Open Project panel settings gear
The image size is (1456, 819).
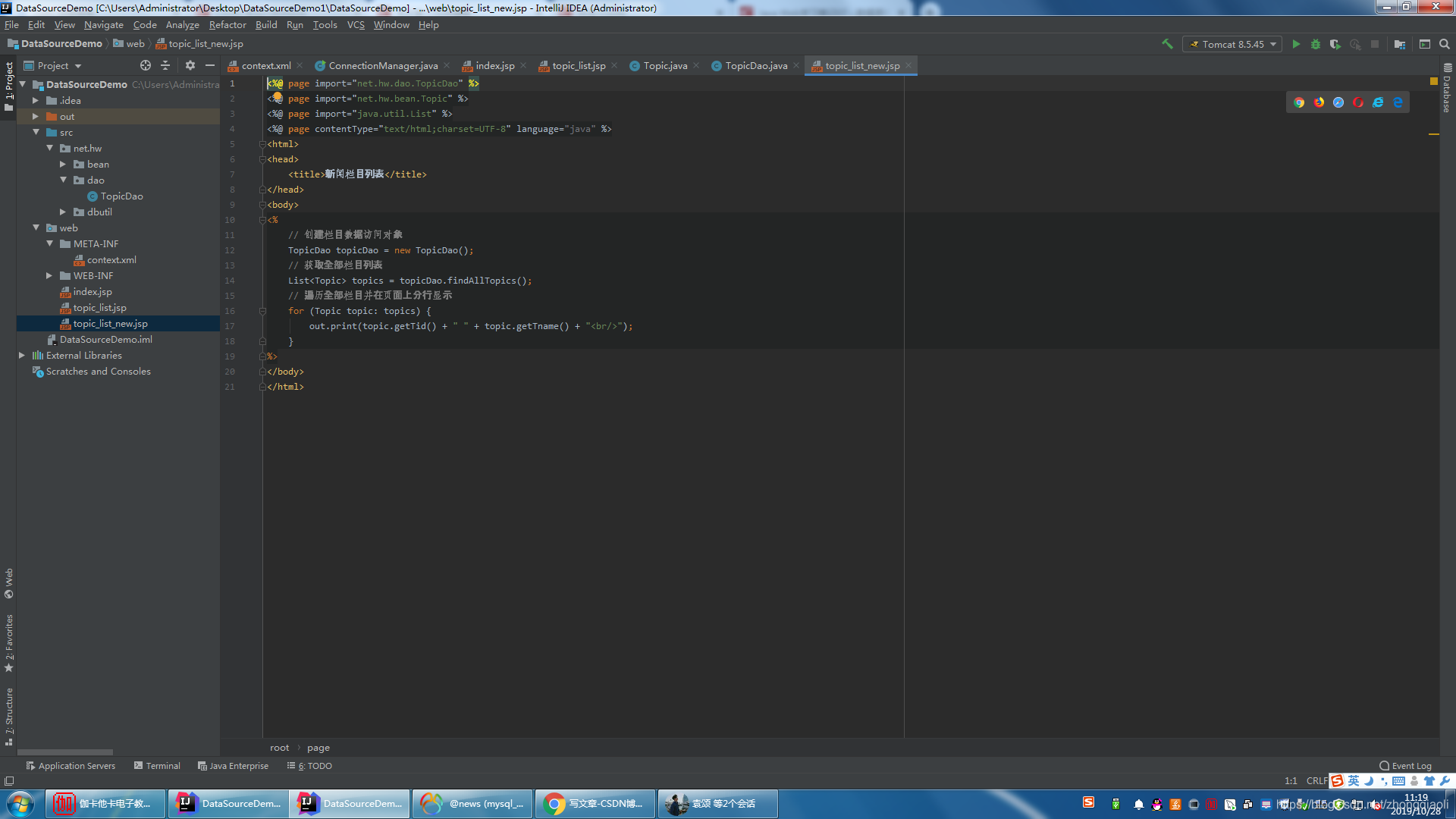pyautogui.click(x=190, y=66)
